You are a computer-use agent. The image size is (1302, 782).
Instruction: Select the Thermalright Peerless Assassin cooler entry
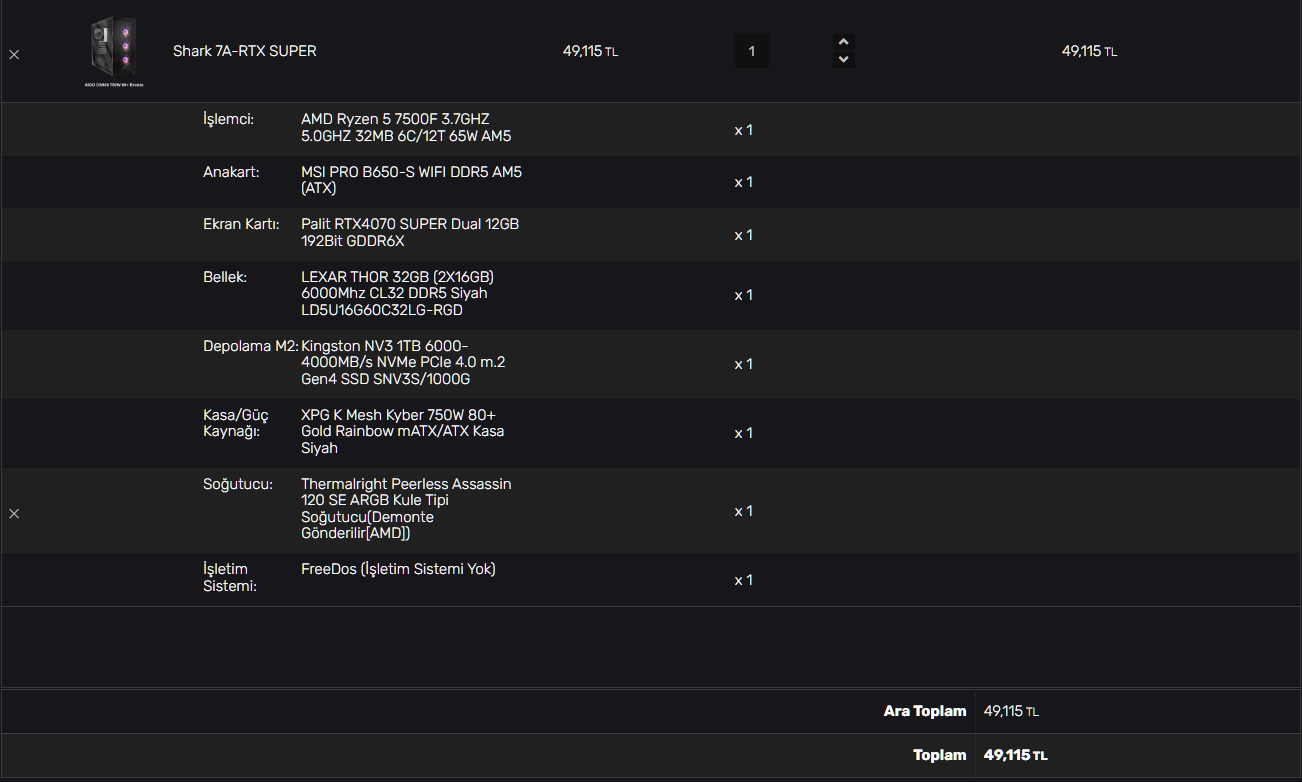click(406, 508)
